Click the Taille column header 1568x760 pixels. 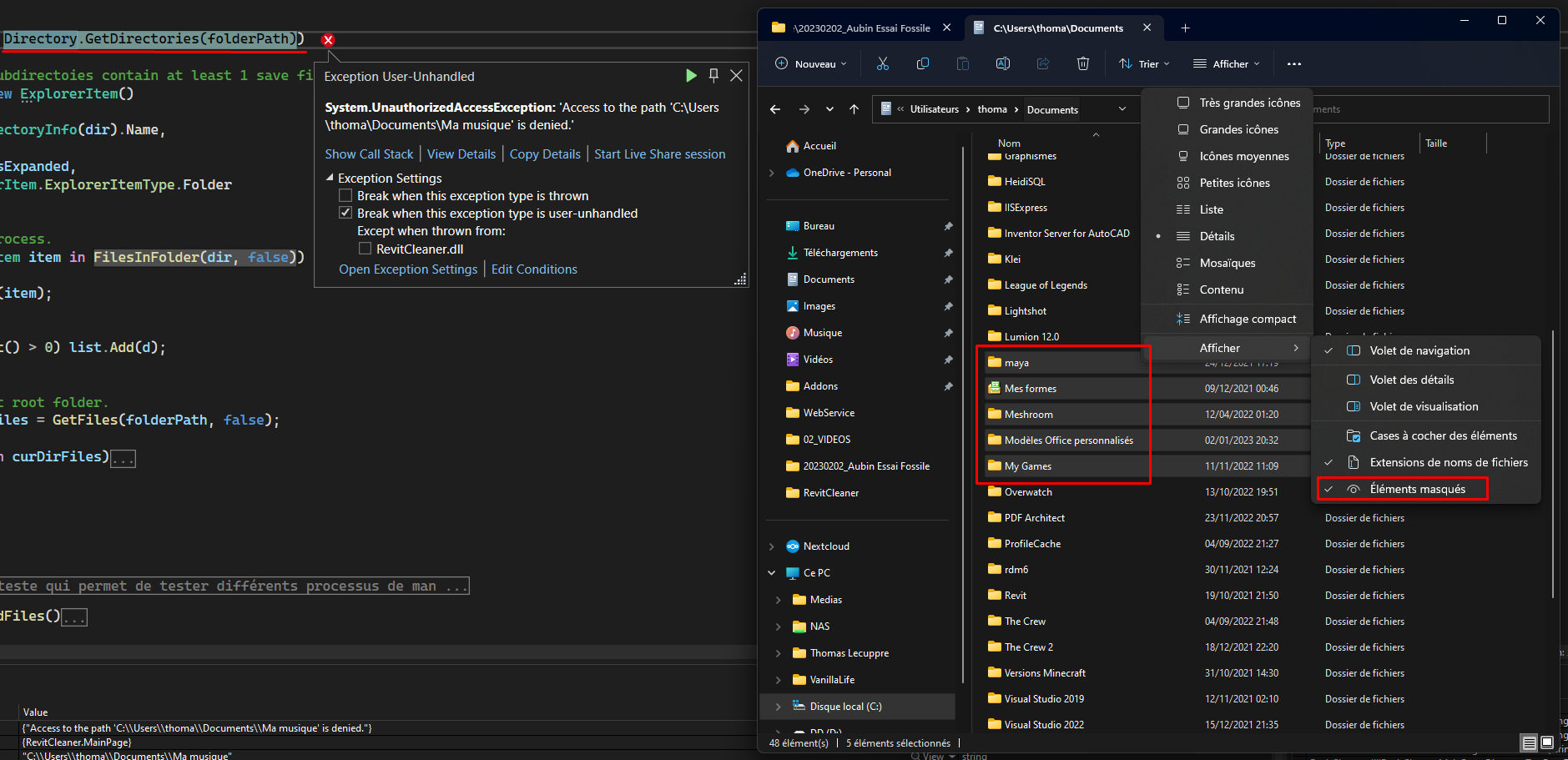(1436, 143)
